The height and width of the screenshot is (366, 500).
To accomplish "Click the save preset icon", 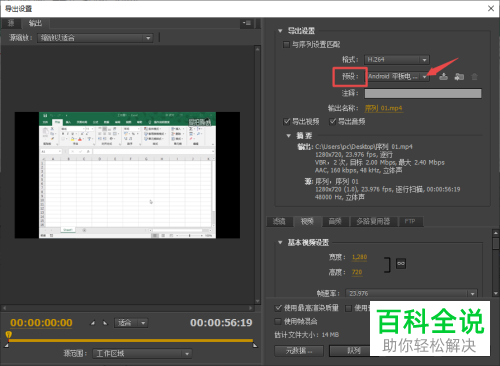I will [443, 77].
